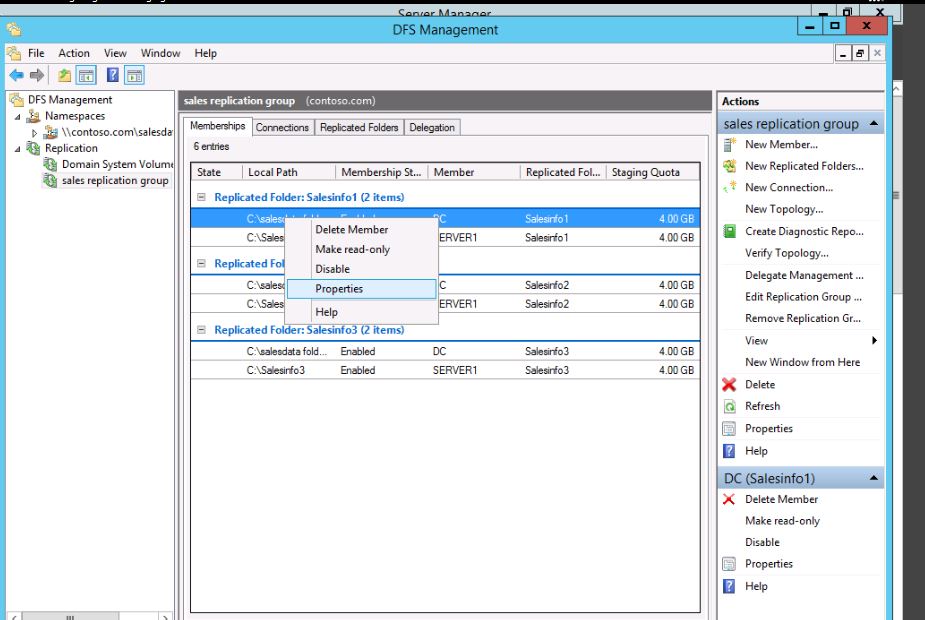This screenshot has width=925, height=620.
Task: Click the New Connection icon in Actions
Action: point(730,187)
